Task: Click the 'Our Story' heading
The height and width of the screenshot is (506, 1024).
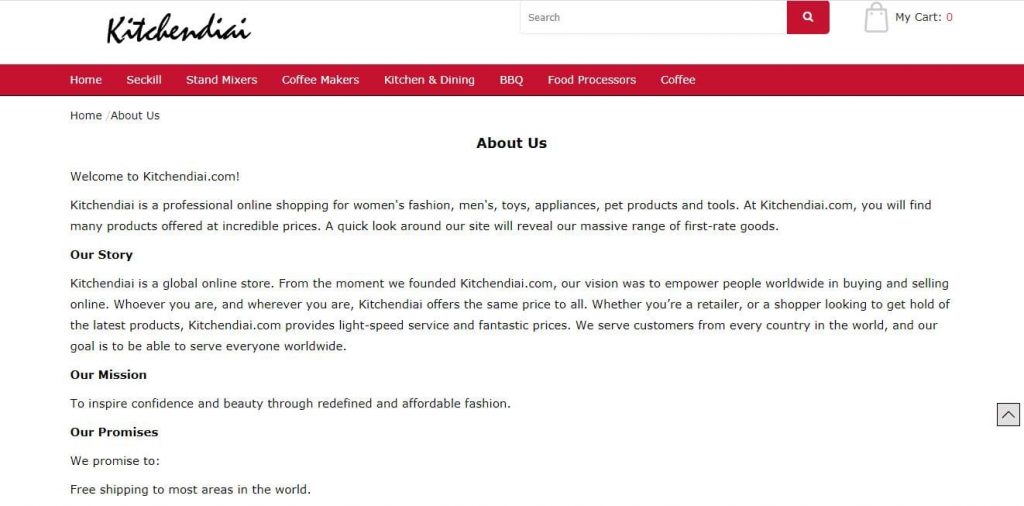Action: (101, 255)
